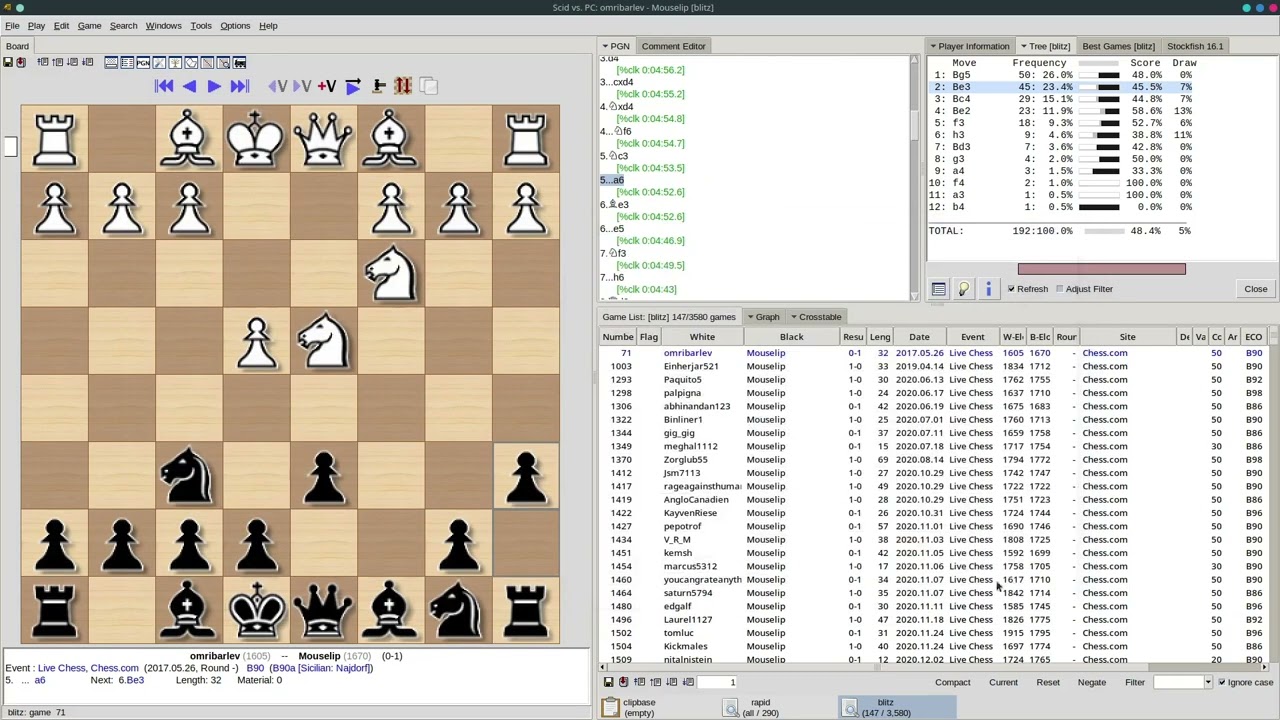
Task: Close the Tree pane with Close button
Action: pyautogui.click(x=1255, y=289)
